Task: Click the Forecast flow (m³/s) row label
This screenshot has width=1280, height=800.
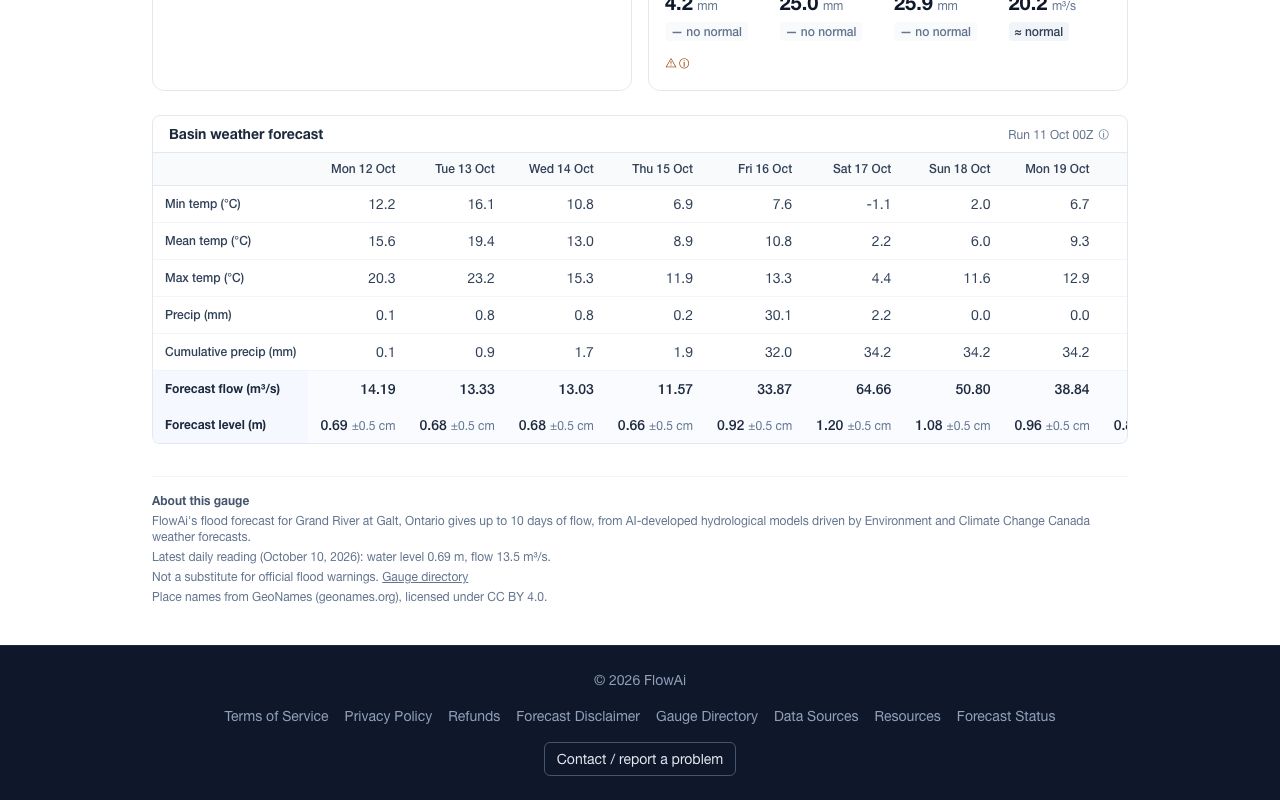Action: point(222,389)
